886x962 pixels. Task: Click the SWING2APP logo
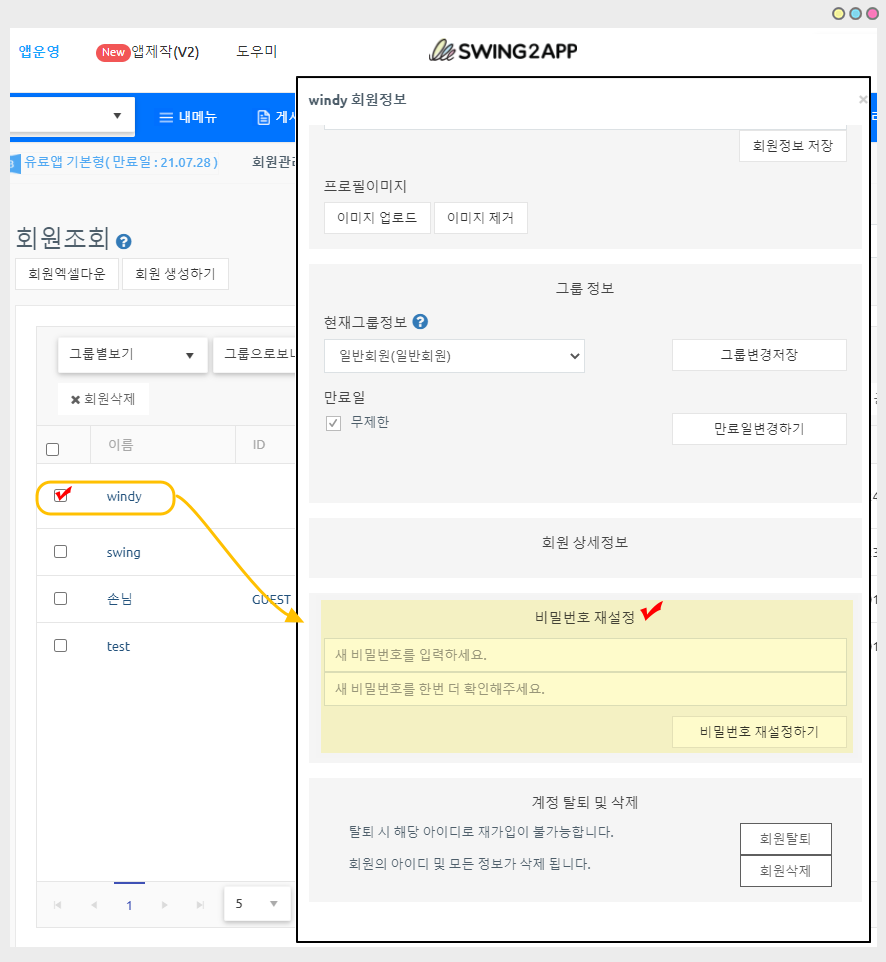coord(503,51)
